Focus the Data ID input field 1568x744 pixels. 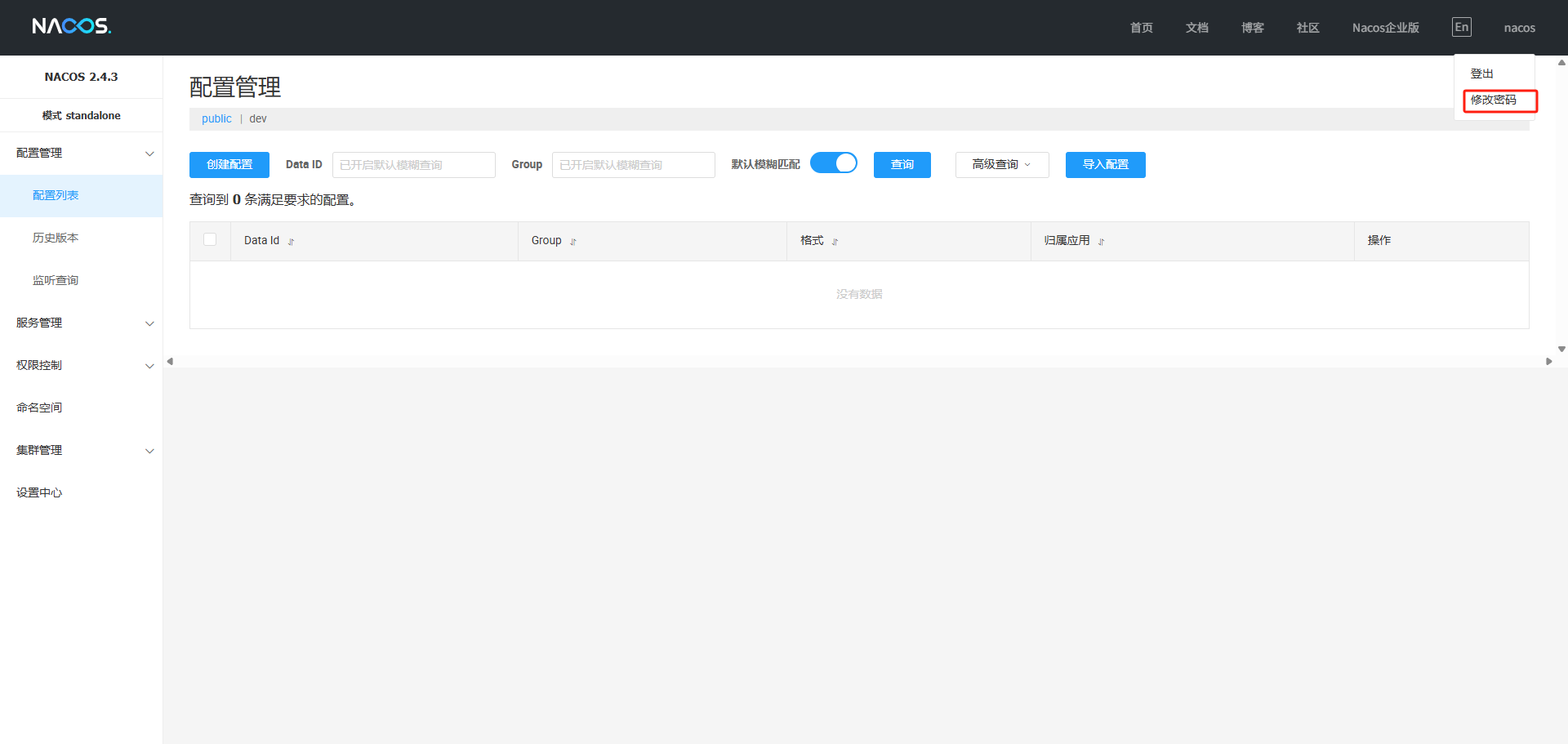pos(414,165)
